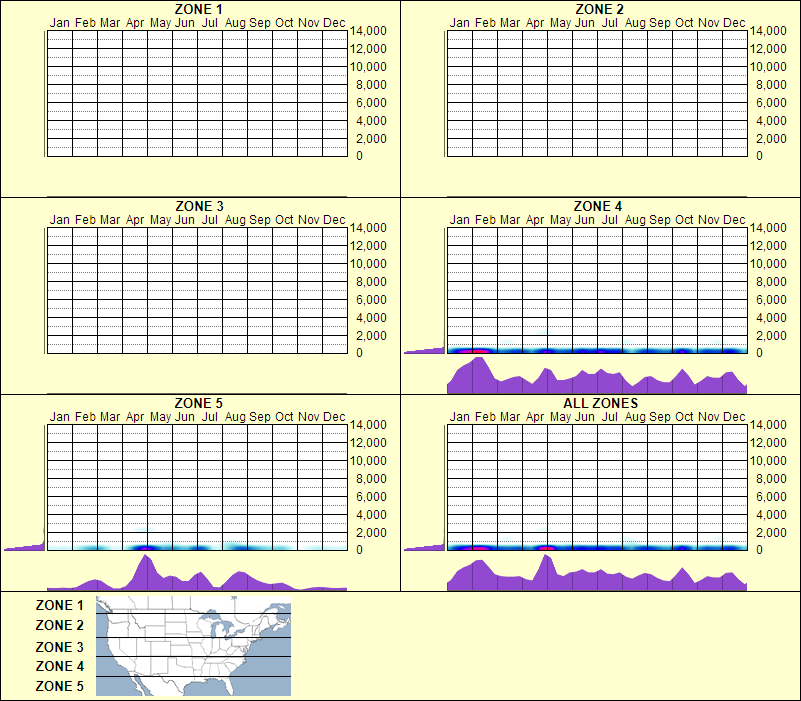The height and width of the screenshot is (701, 801).
Task: Click the April peak in ALL ZONES curve
Action: 544,565
